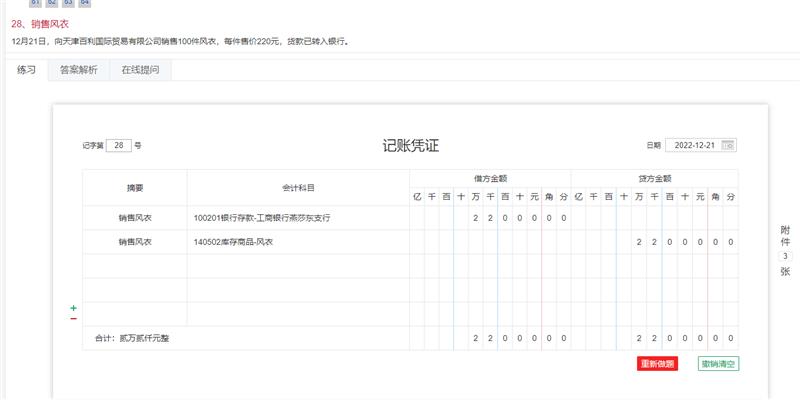
Task: Open the 答案解析 tab
Action: [78, 70]
